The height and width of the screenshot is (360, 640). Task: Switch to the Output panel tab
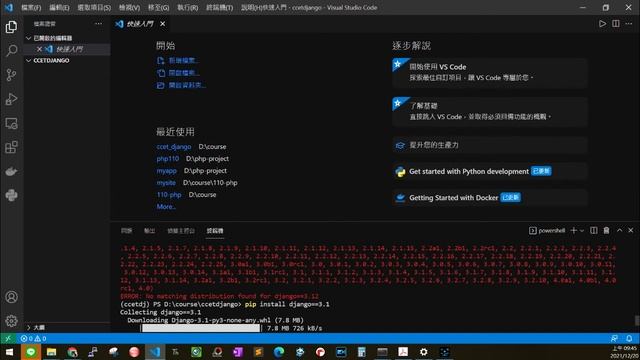click(x=149, y=231)
